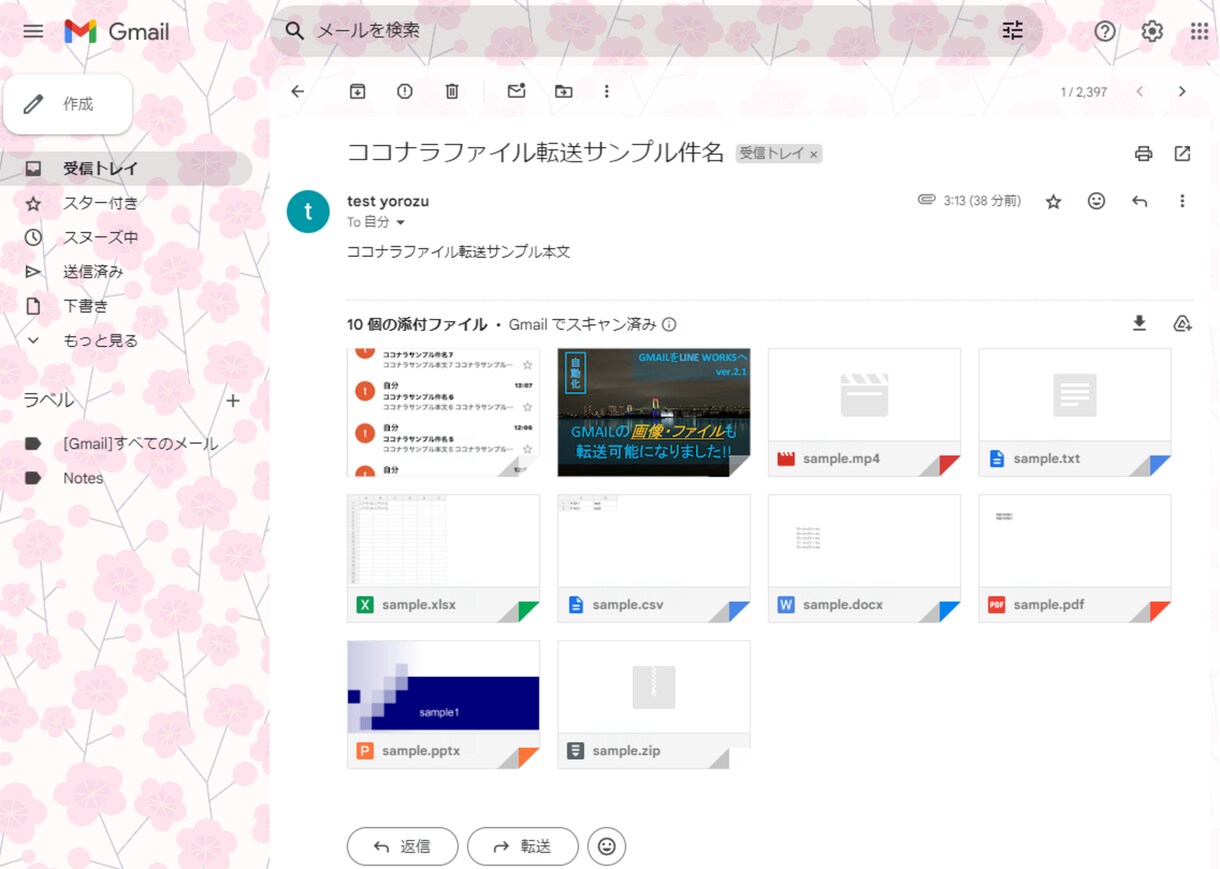1220x869 pixels.
Task: Click the 返信 reply button
Action: click(402, 846)
